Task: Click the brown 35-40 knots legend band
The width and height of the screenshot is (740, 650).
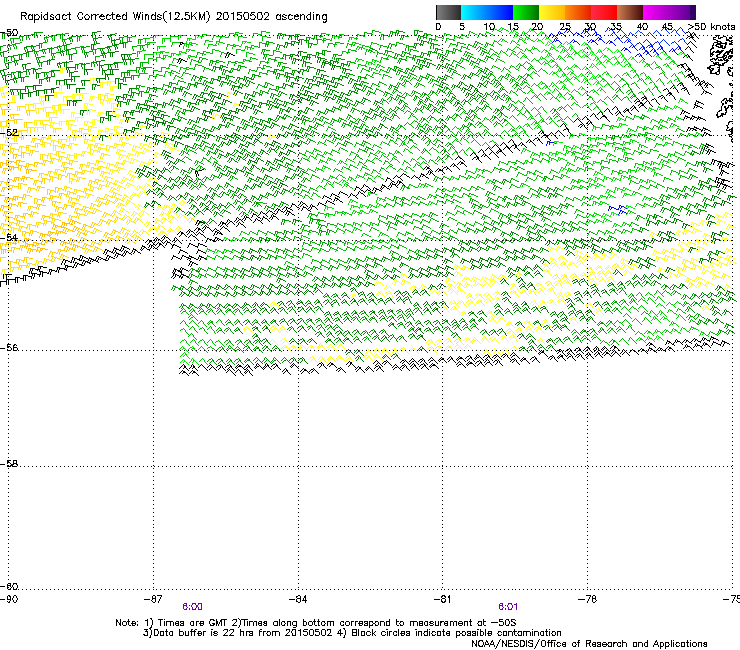Action: click(630, 12)
